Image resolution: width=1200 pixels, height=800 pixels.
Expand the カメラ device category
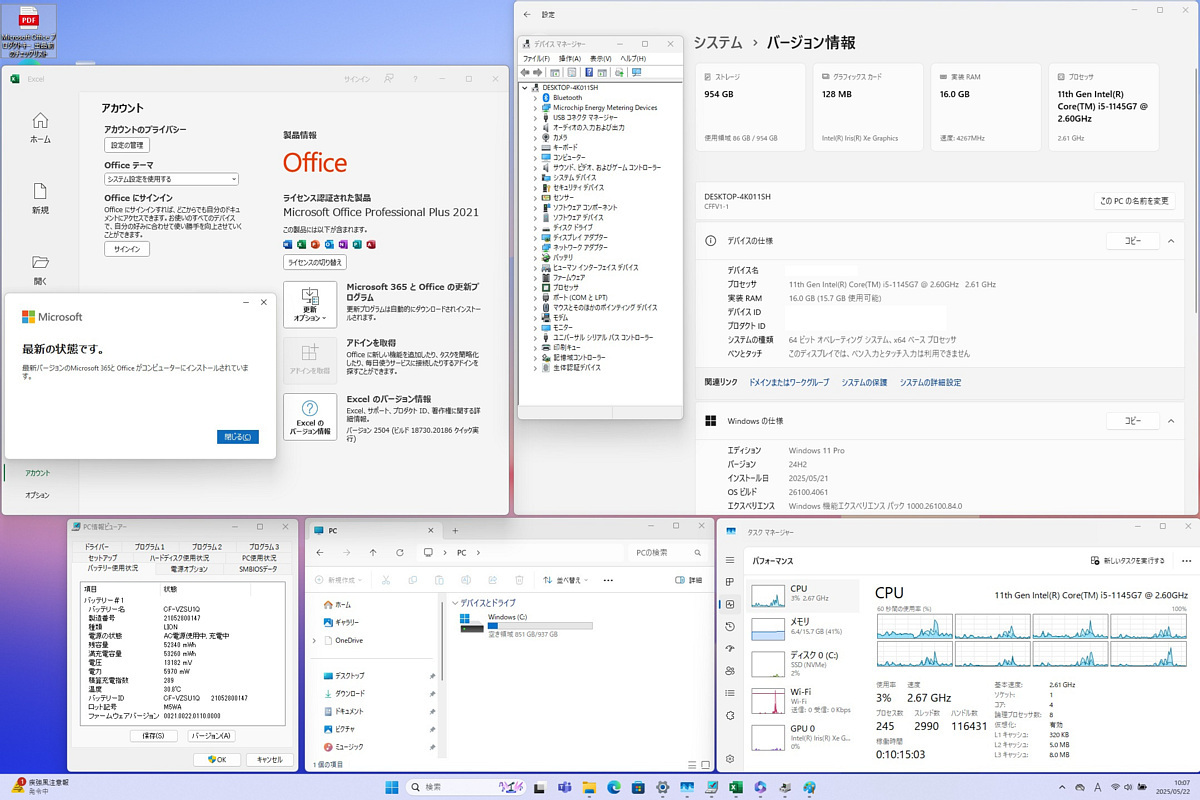[535, 138]
